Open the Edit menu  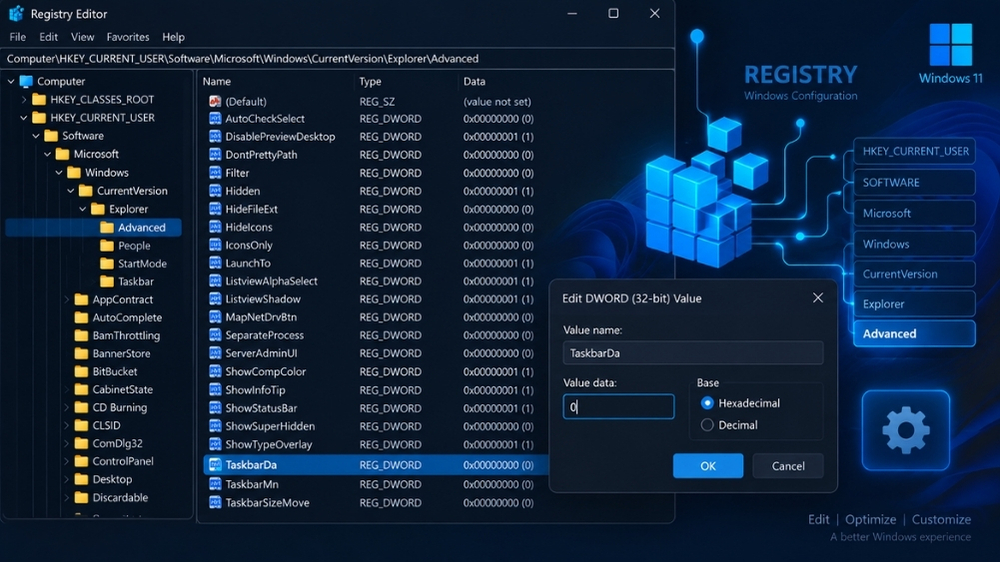point(48,37)
